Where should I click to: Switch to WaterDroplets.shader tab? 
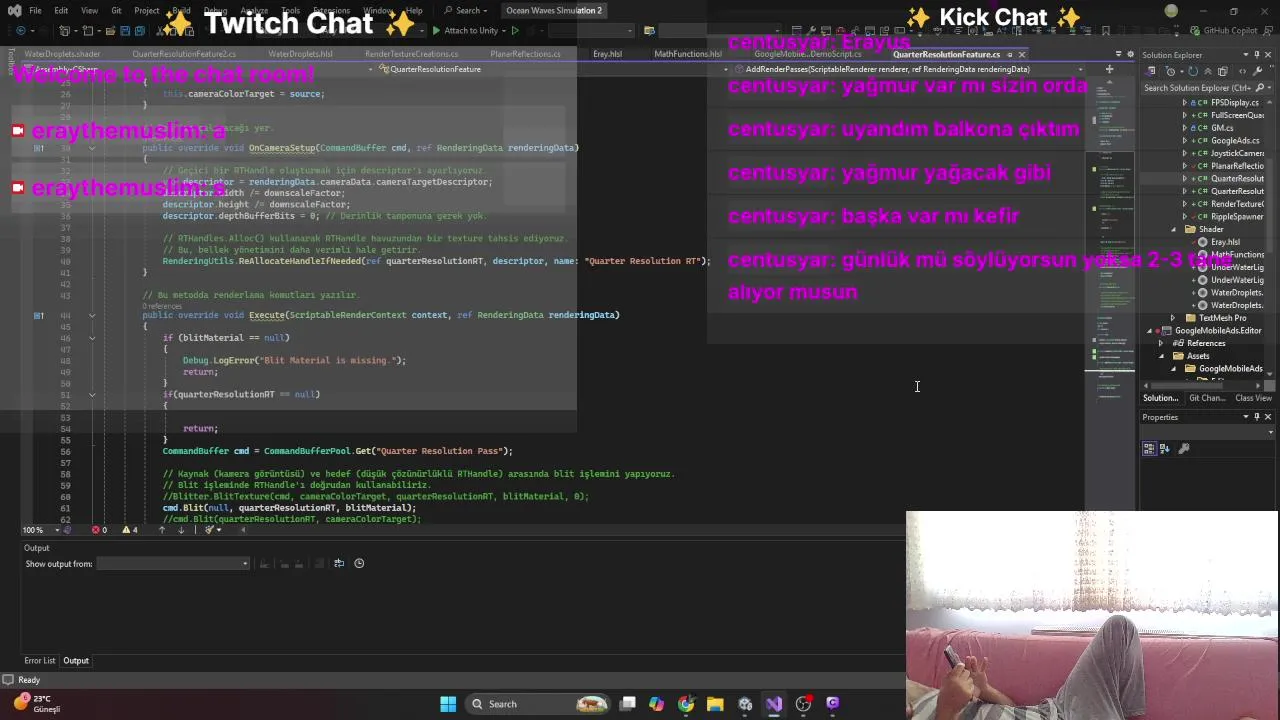pyautogui.click(x=62, y=54)
